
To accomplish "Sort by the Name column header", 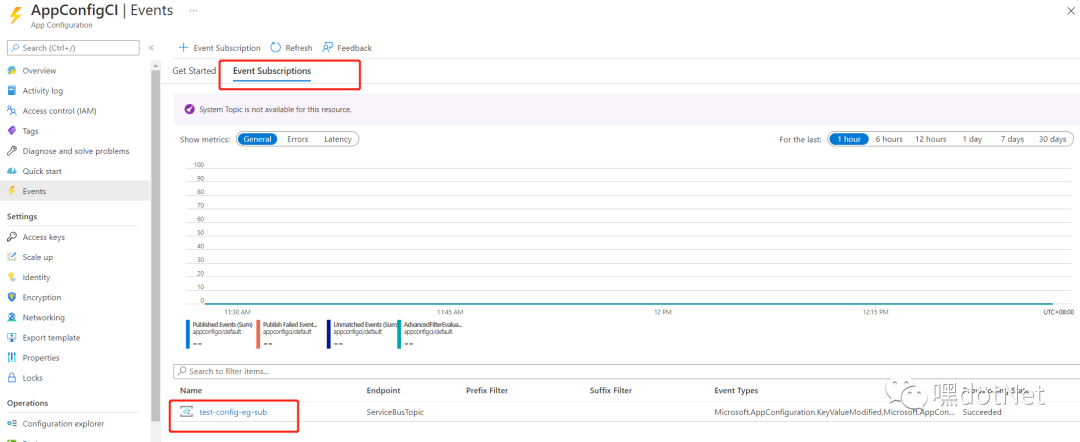I will pos(191,390).
